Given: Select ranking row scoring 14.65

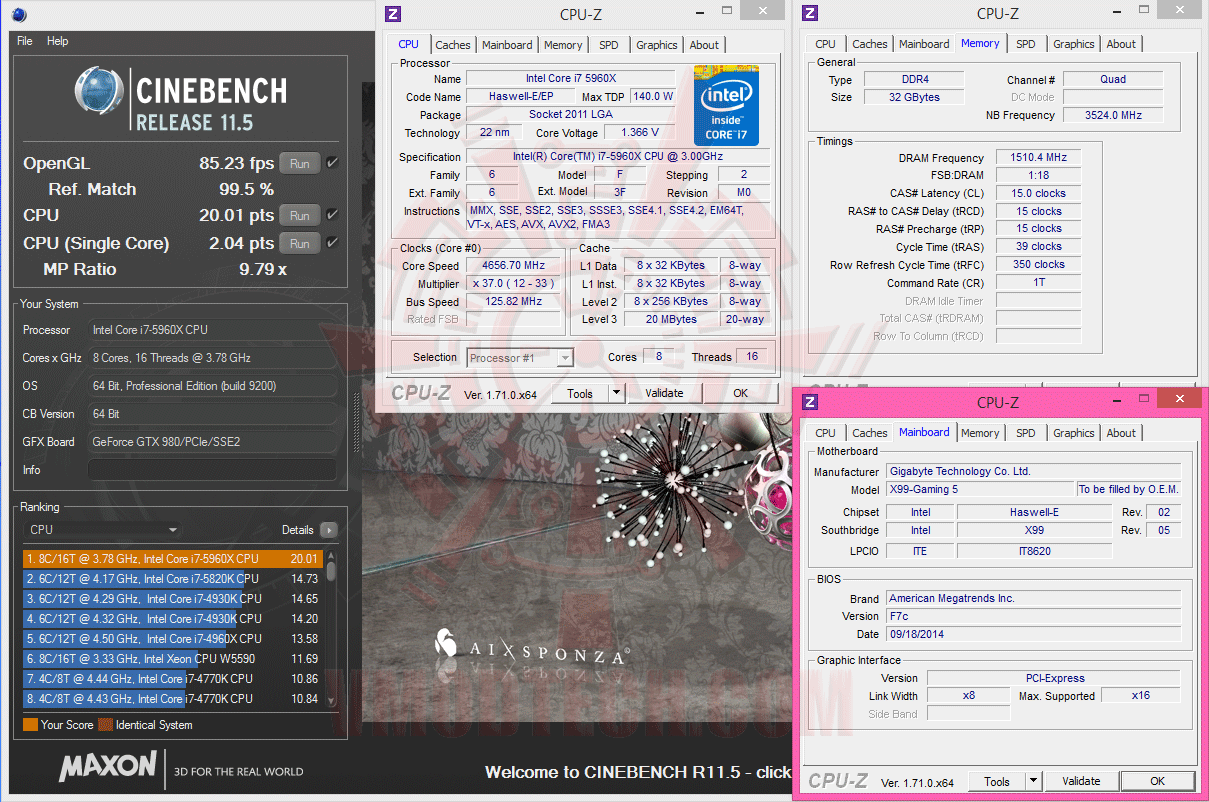Looking at the screenshot, I should tap(172, 599).
